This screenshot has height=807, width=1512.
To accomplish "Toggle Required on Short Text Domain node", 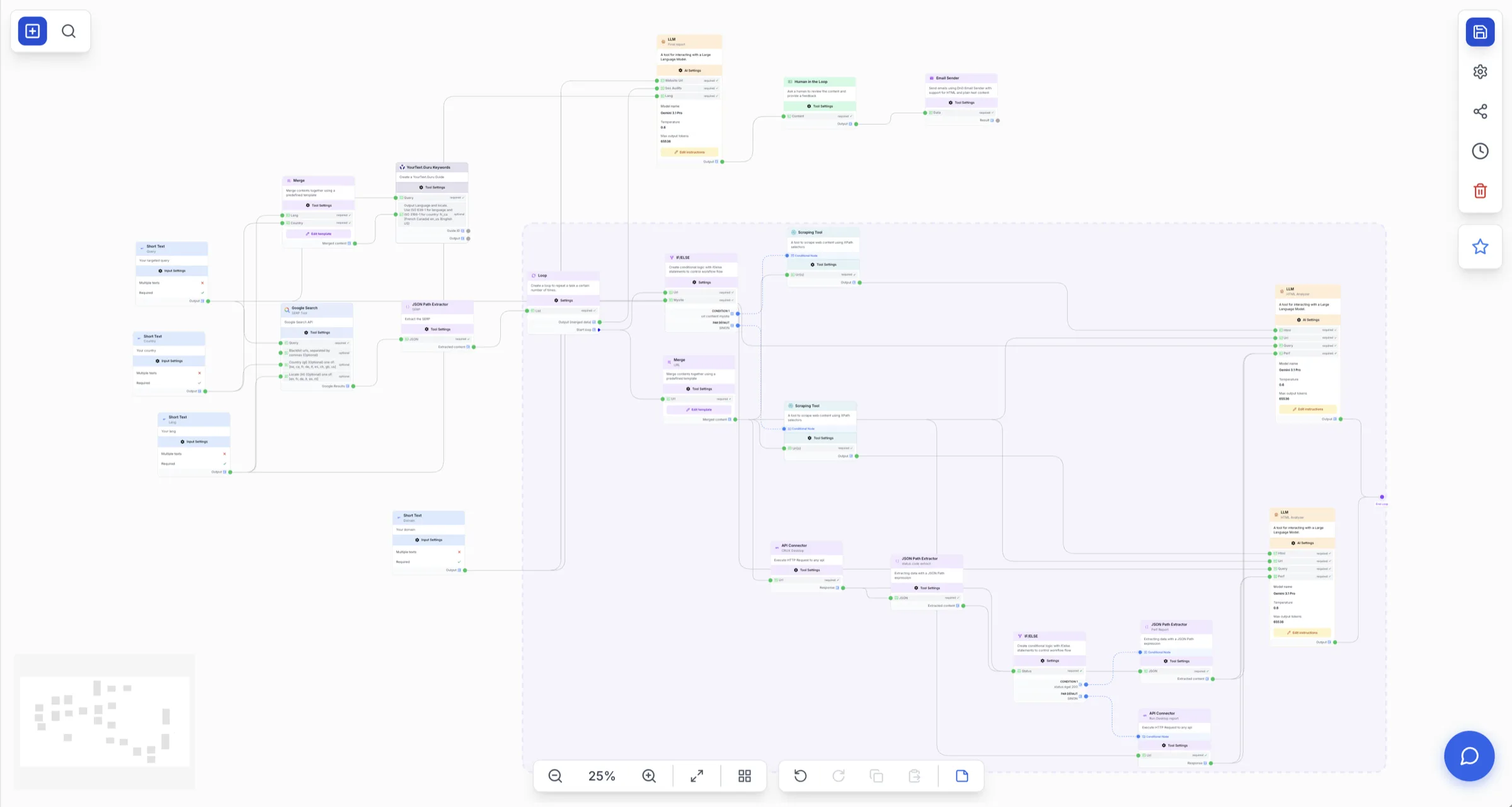I will click(x=459, y=562).
